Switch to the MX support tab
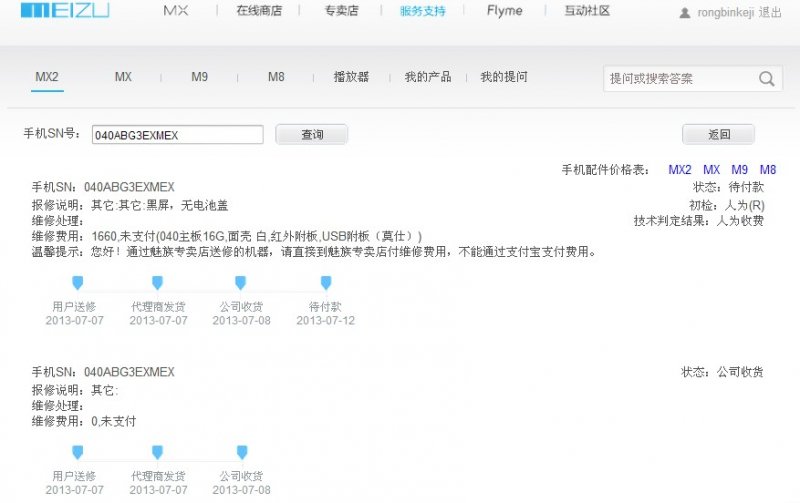 (x=123, y=77)
